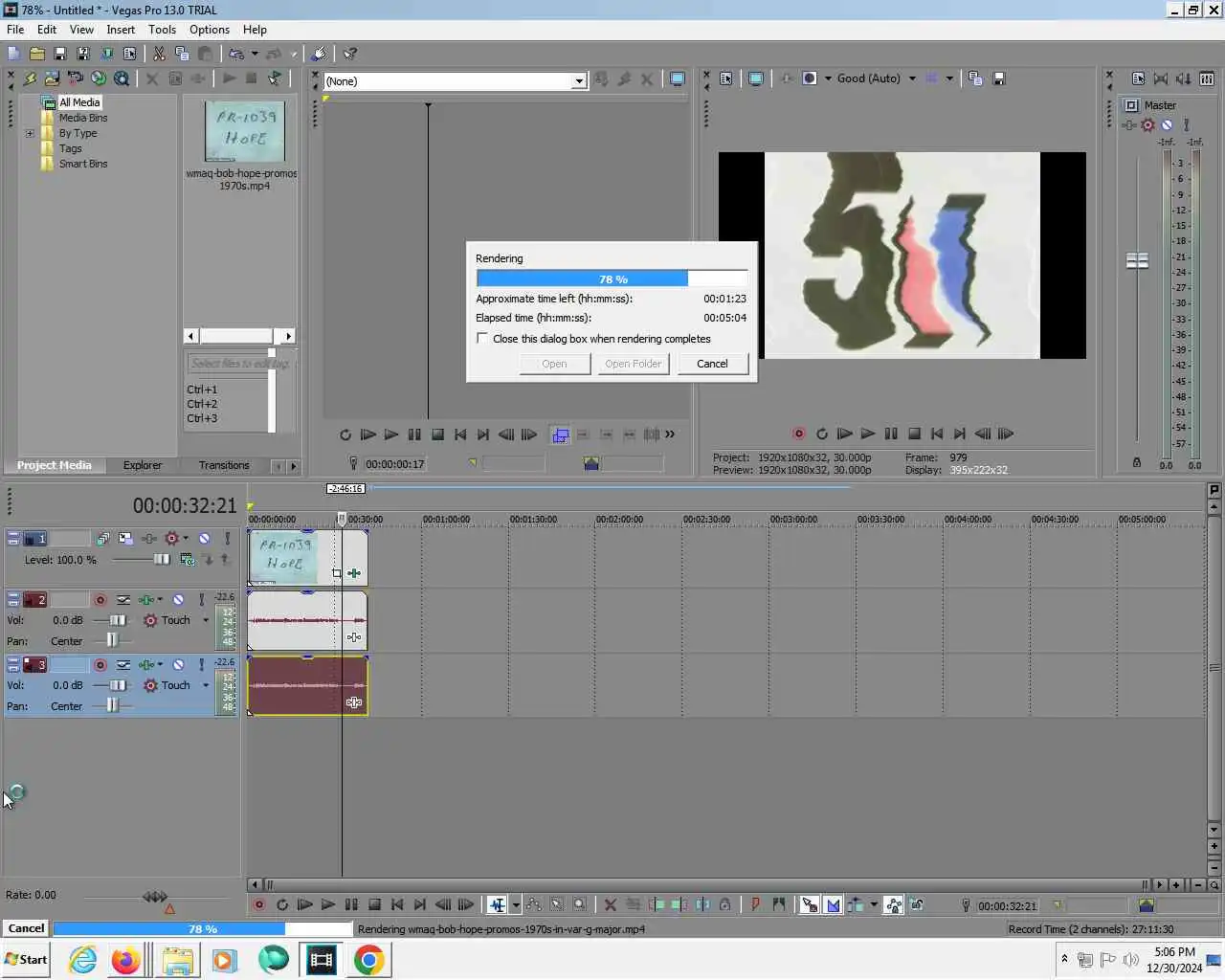This screenshot has height=980, width=1225.
Task: Click the Copy snapshot to clipboard icon
Action: (975, 78)
